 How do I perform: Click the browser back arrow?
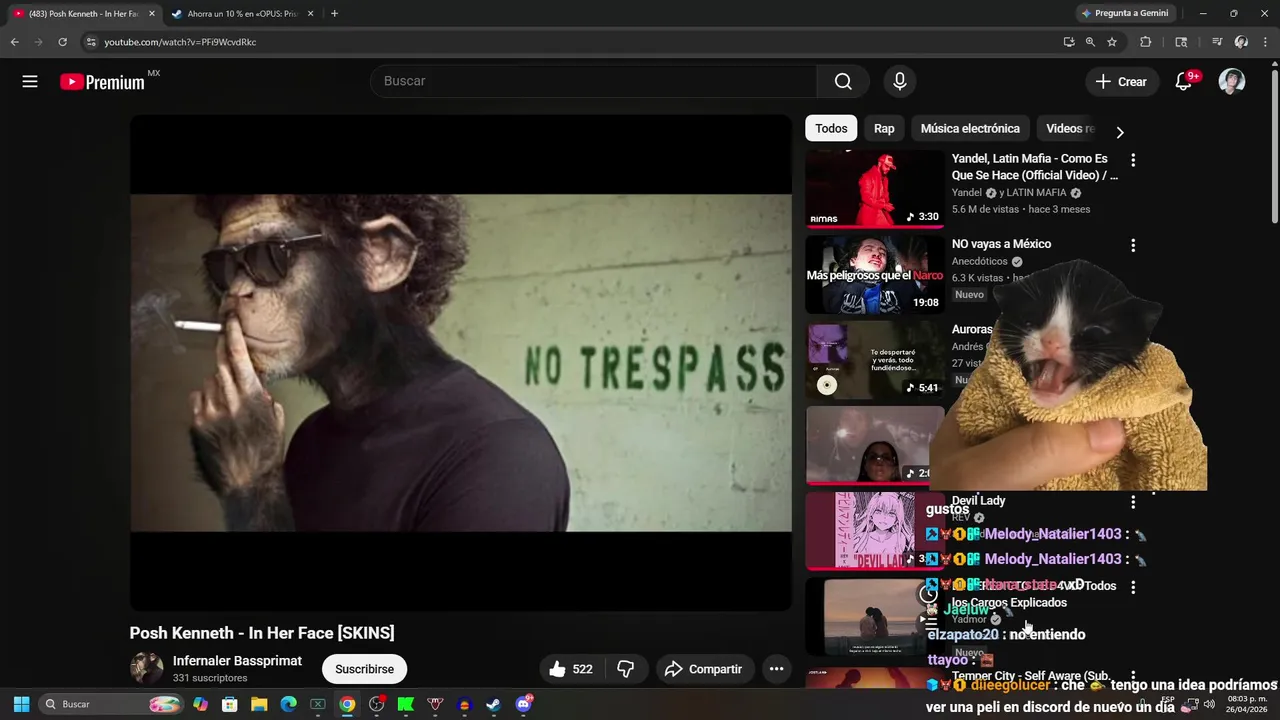point(14,42)
